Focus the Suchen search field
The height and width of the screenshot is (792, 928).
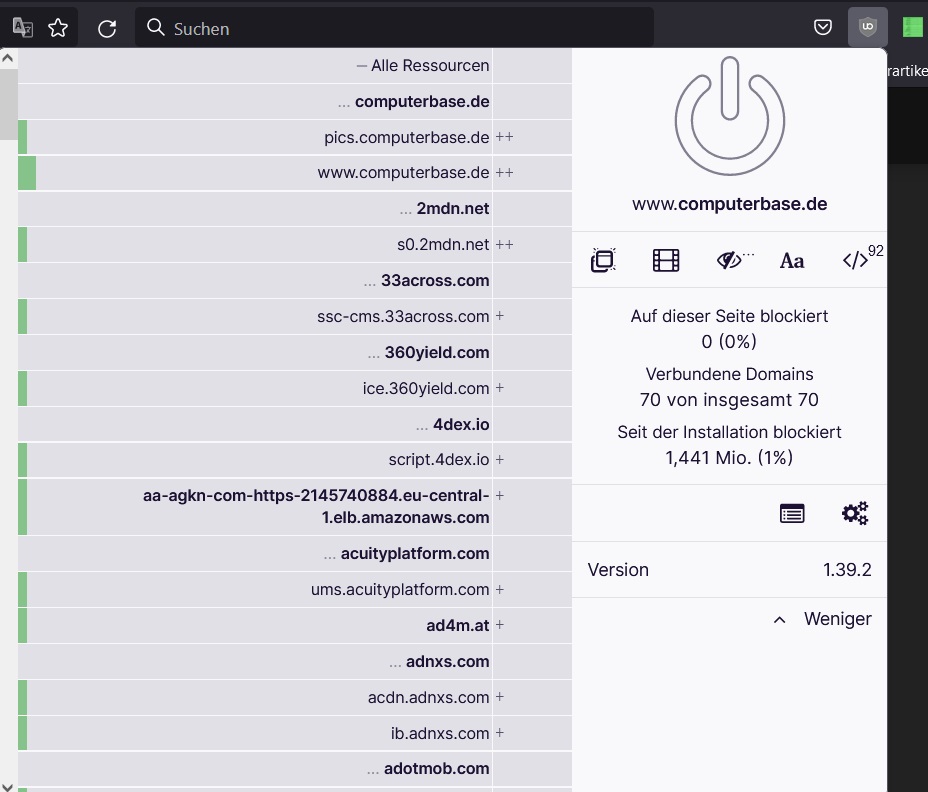(x=394, y=28)
